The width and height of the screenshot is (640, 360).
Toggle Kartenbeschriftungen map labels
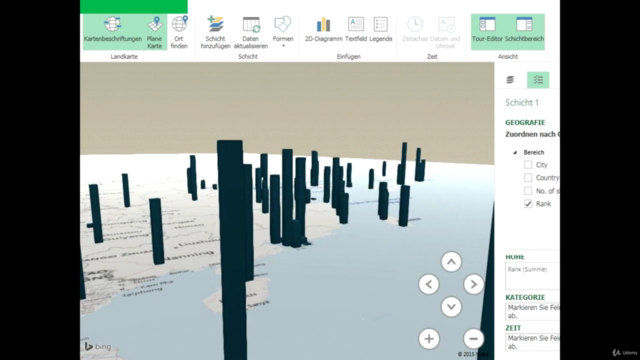click(x=113, y=30)
